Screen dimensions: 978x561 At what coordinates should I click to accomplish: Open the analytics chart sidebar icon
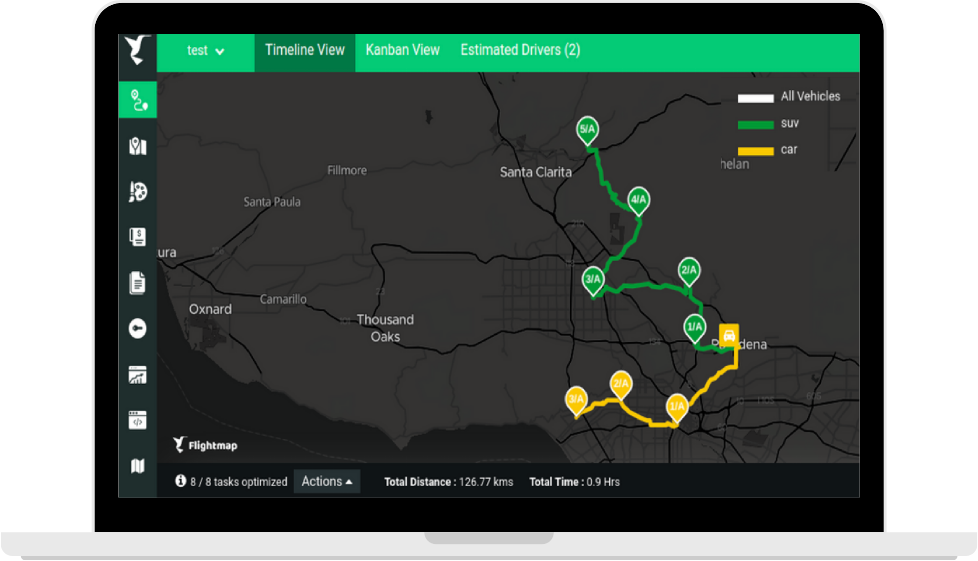click(x=138, y=374)
